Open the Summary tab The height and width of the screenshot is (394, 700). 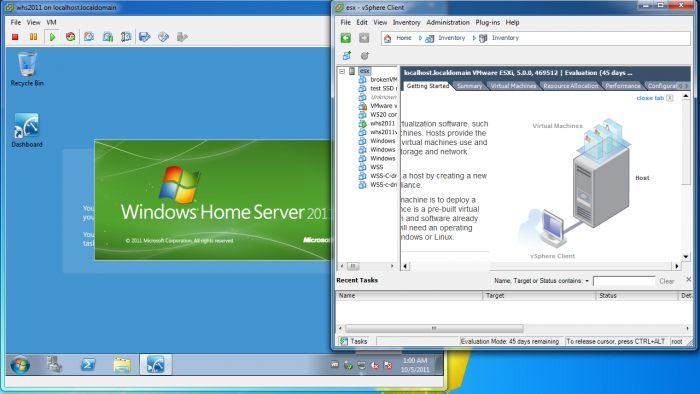(469, 86)
